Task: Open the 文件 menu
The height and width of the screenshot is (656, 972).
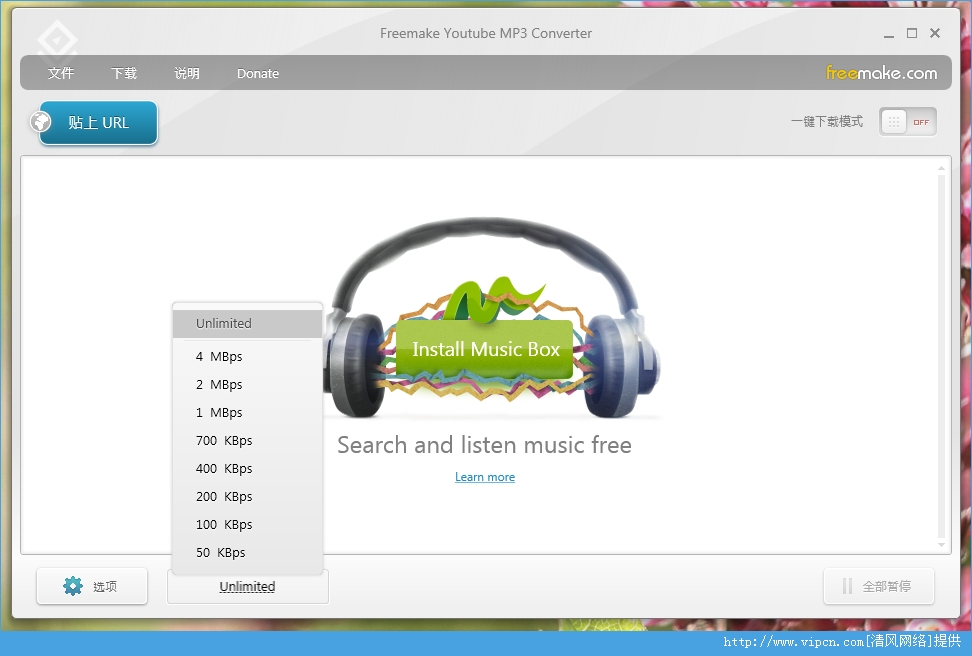Action: pyautogui.click(x=61, y=73)
